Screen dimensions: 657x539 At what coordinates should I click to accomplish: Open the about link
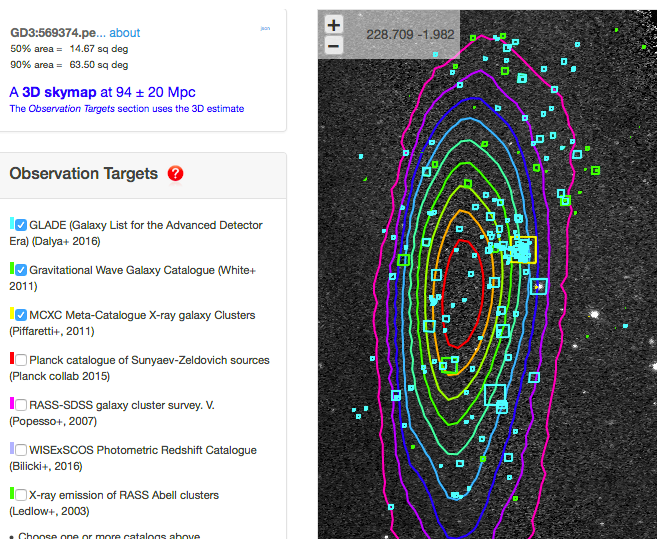click(x=125, y=32)
